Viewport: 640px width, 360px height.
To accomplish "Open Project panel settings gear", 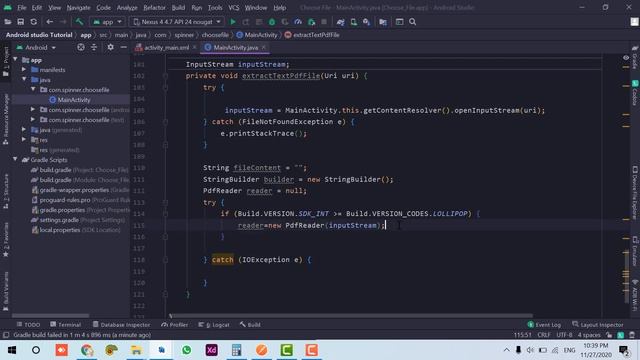I will pyautogui.click(x=110, y=47).
